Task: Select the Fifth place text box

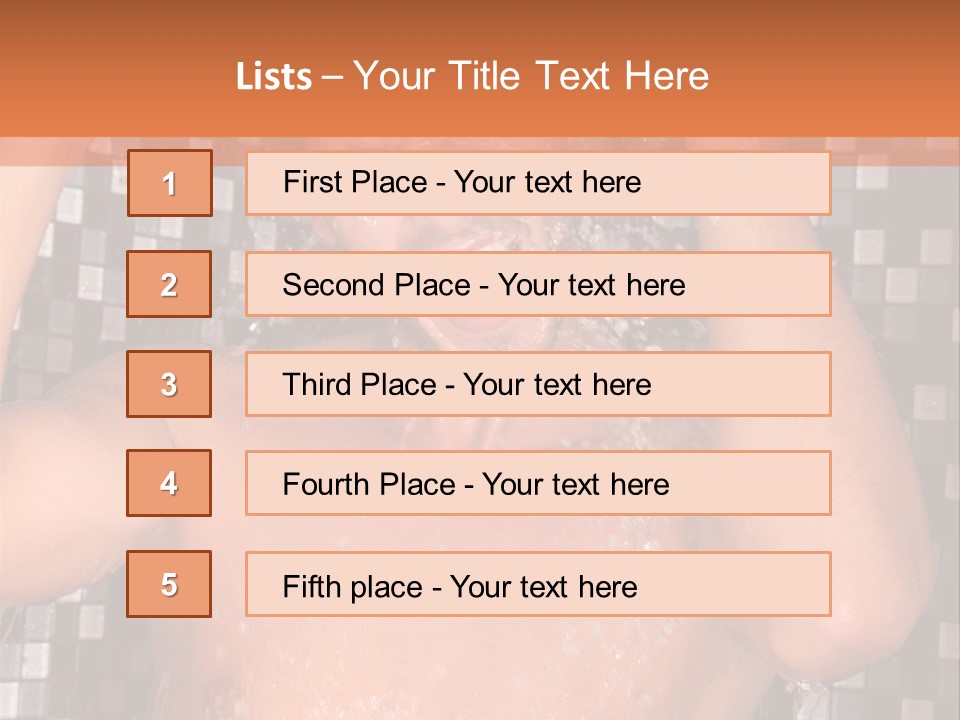Action: 538,585
